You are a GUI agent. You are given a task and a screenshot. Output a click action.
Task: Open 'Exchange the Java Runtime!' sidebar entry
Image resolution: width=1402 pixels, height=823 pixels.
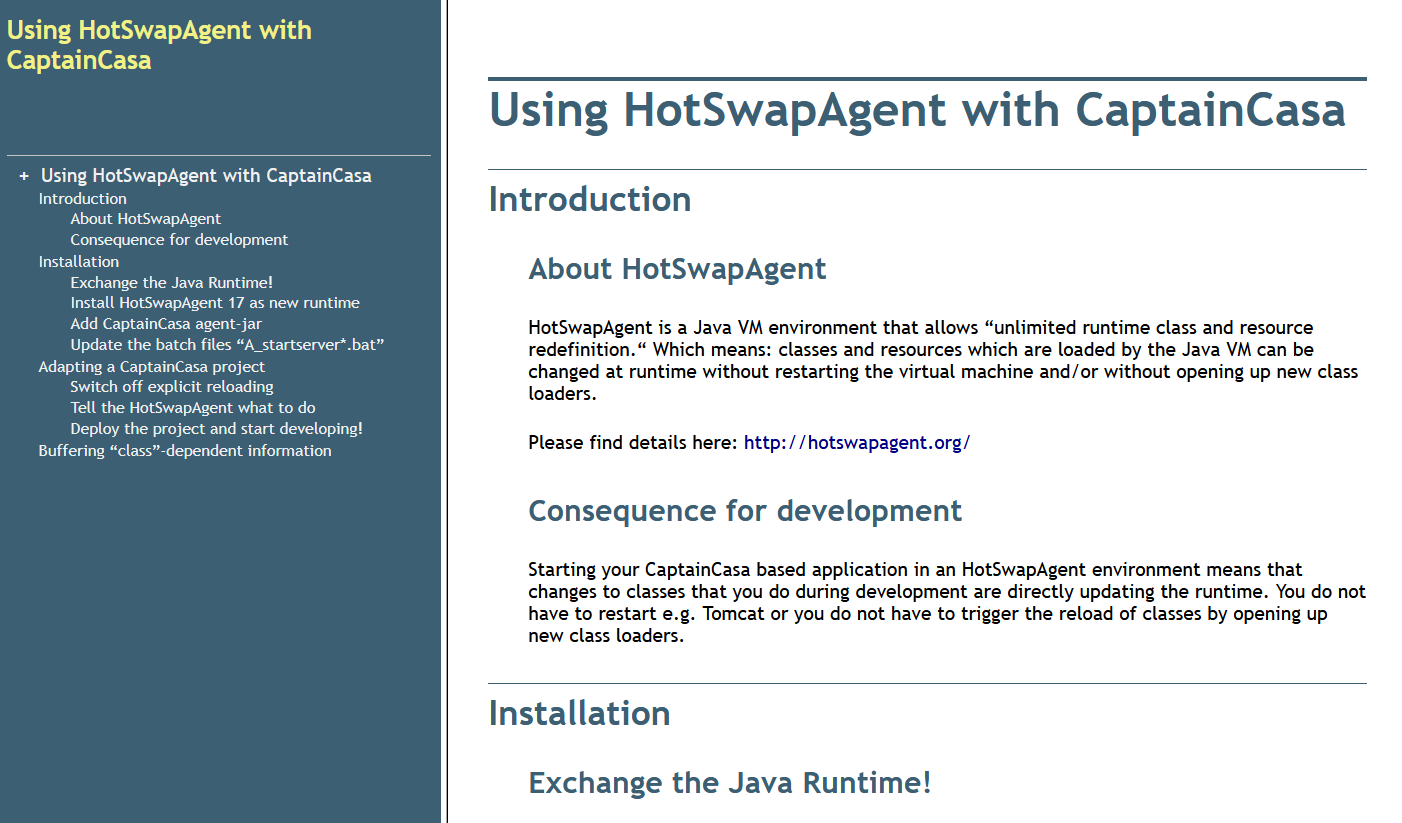click(x=171, y=283)
